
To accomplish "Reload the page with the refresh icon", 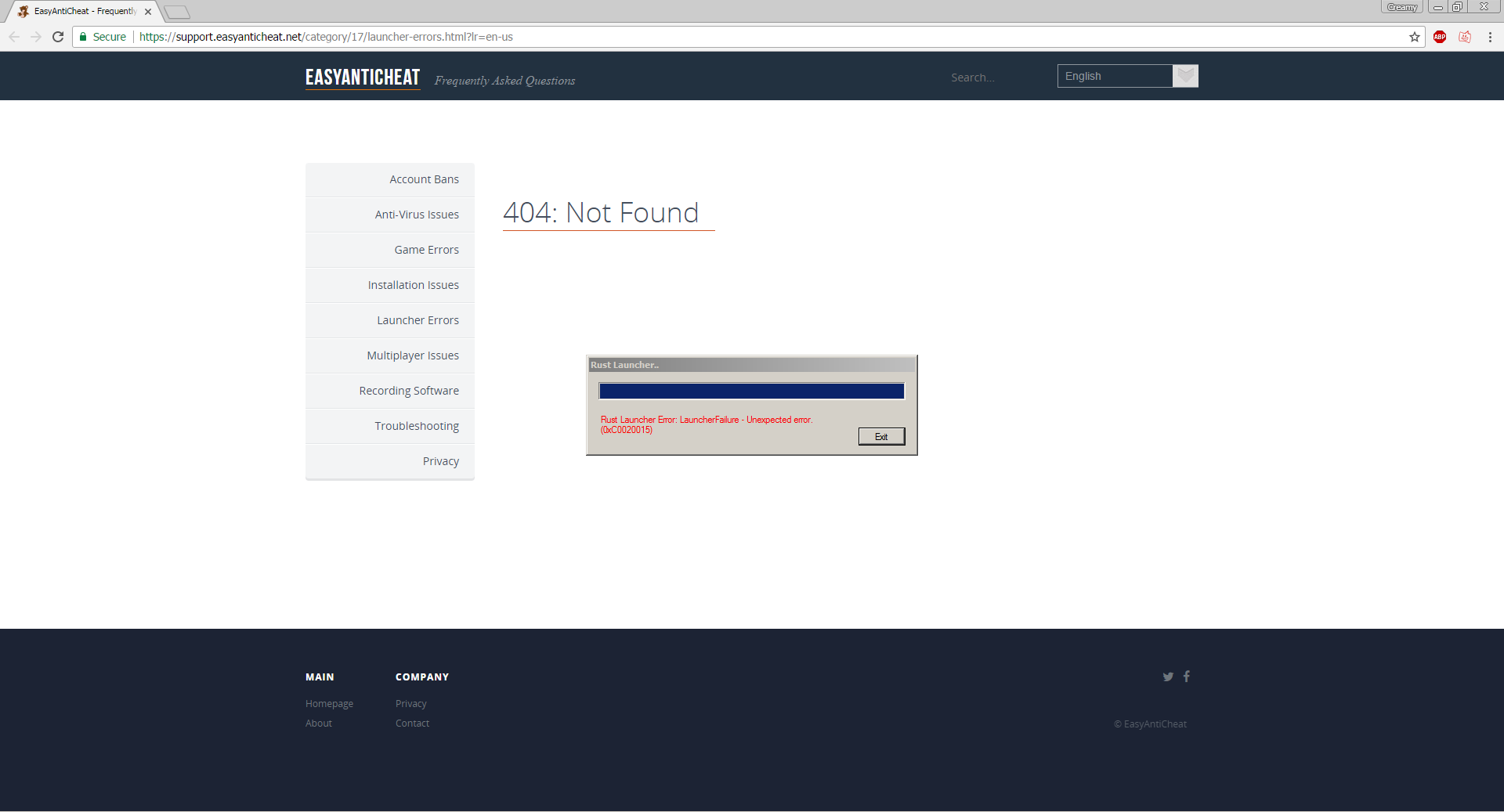I will [58, 37].
